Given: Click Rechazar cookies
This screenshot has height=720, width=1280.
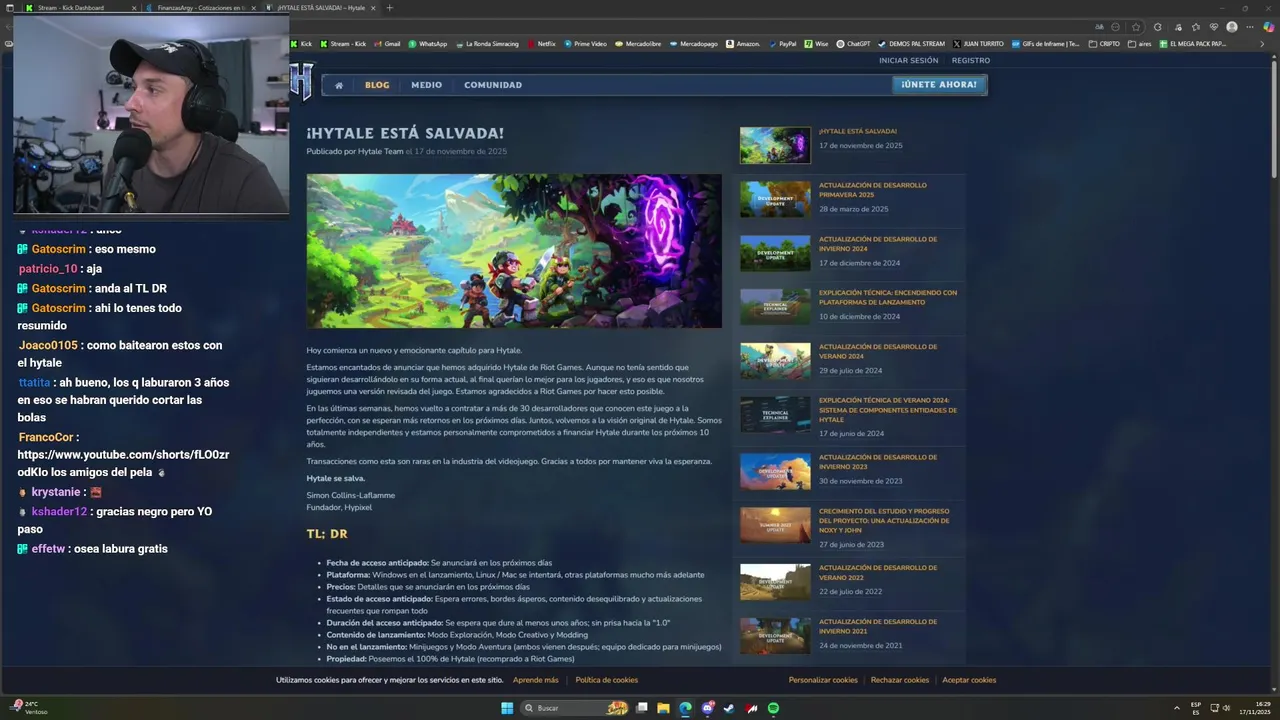Looking at the screenshot, I should (x=900, y=680).
